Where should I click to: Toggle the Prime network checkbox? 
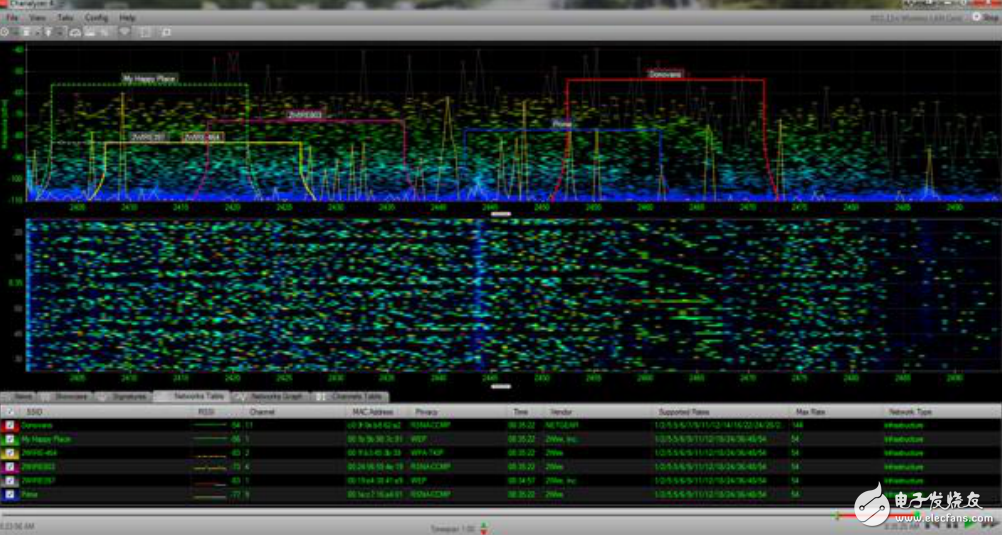tap(10, 494)
